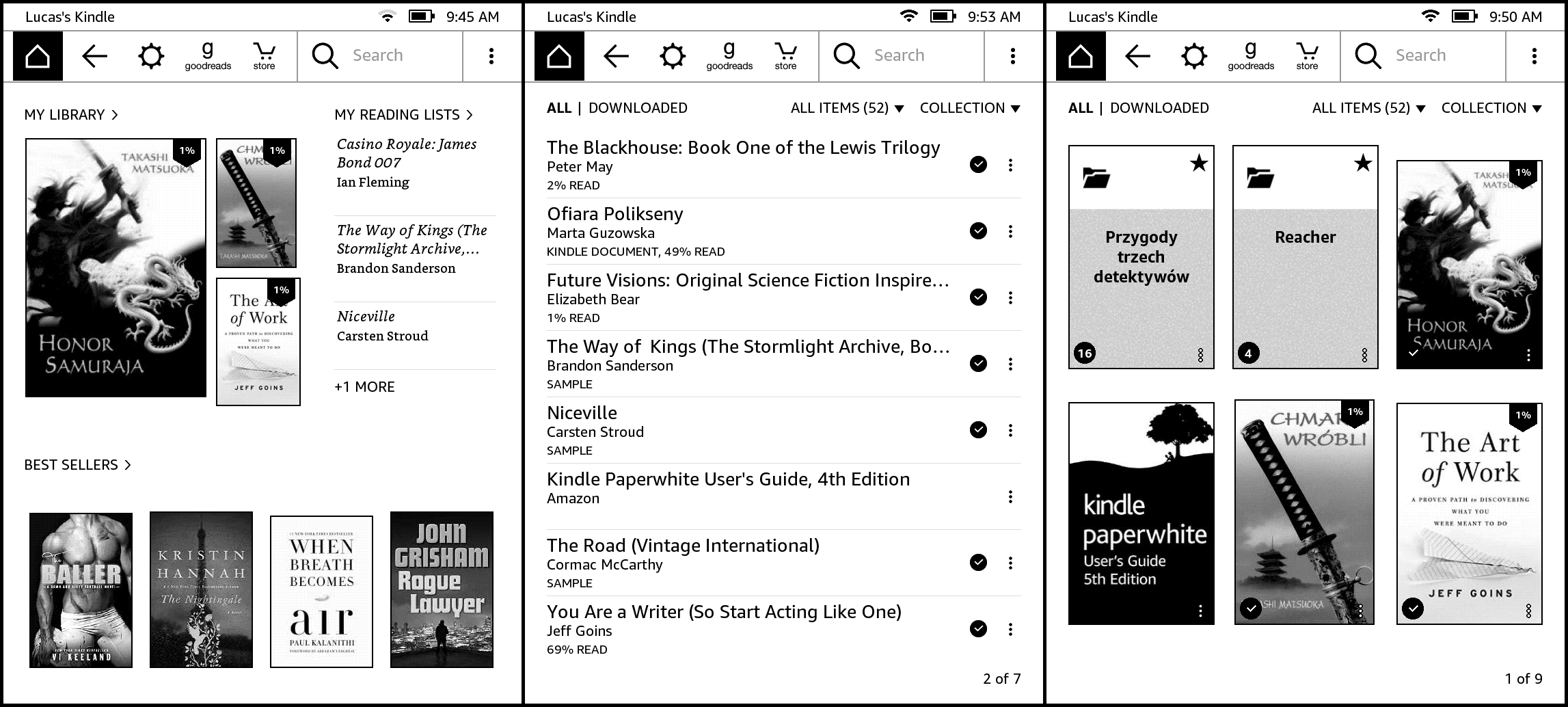Open The Road (Vintage International) title
This screenshot has width=1568, height=707.
tap(683, 546)
